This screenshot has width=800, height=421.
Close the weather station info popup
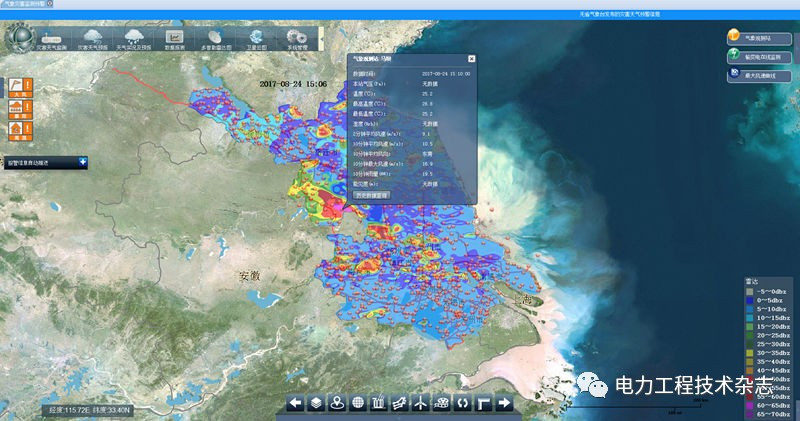click(471, 60)
